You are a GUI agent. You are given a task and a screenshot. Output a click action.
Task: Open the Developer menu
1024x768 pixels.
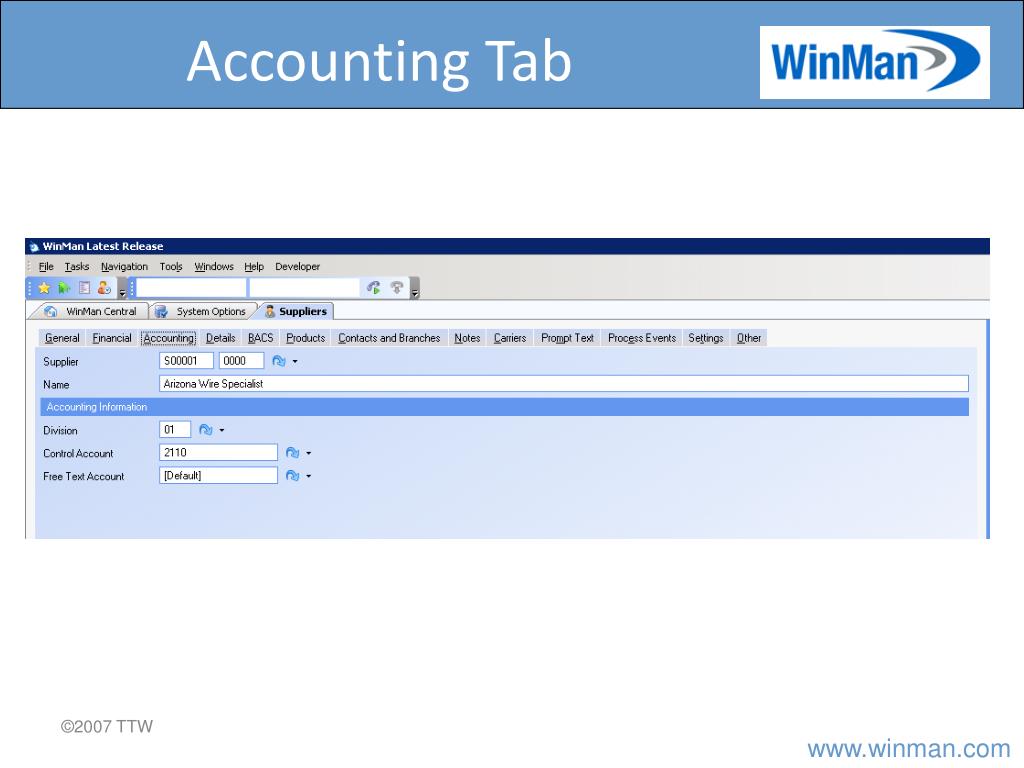(x=297, y=266)
